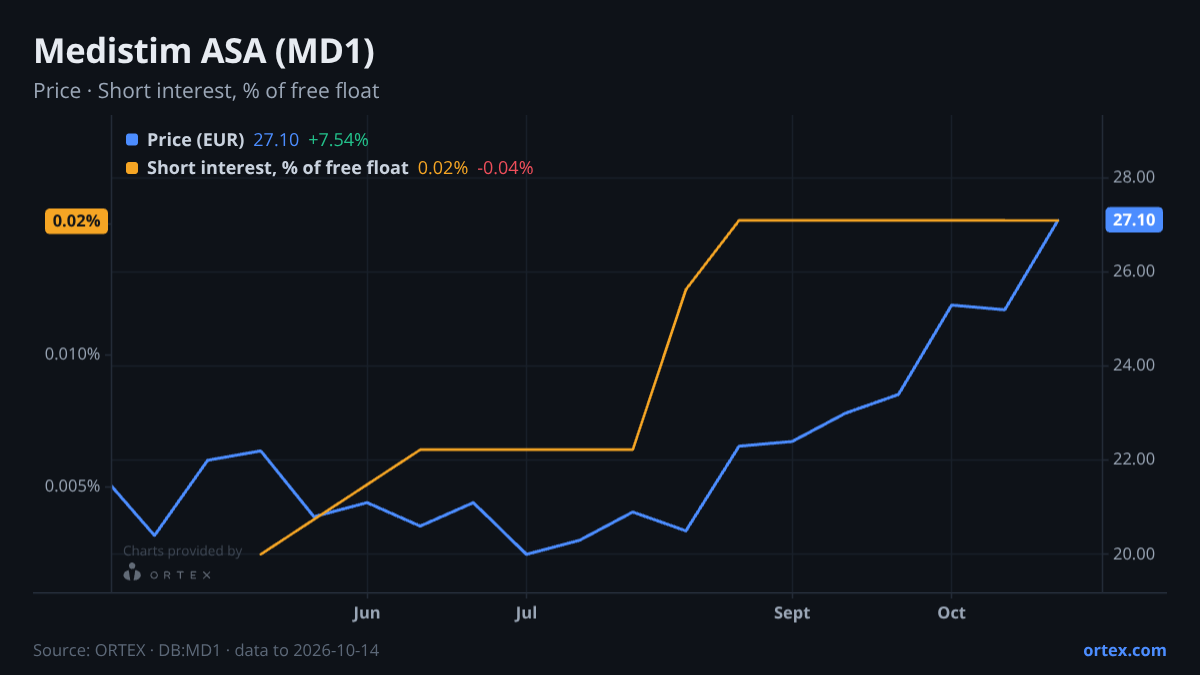Click the 0.005% short interest axis label

pos(73,486)
